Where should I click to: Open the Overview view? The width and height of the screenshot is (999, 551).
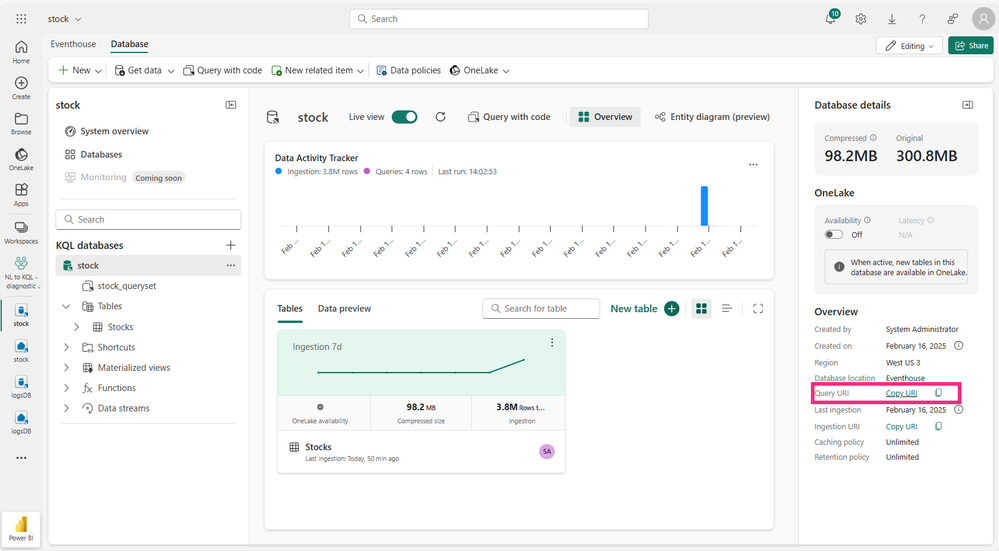[605, 117]
